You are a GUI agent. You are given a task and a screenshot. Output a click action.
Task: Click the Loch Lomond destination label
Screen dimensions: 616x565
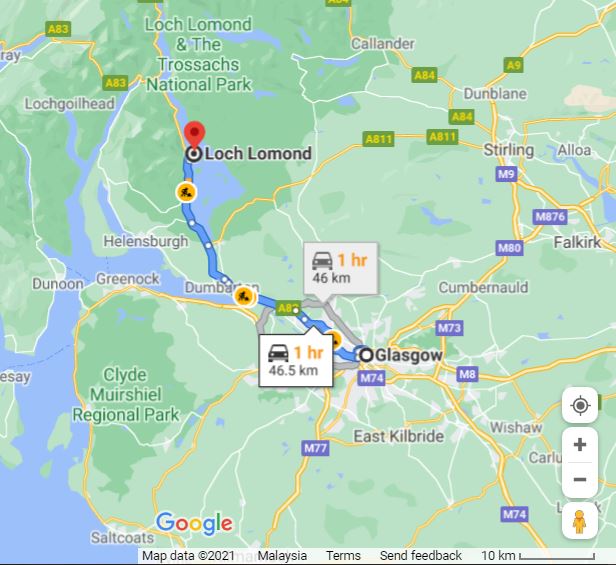pos(258,154)
